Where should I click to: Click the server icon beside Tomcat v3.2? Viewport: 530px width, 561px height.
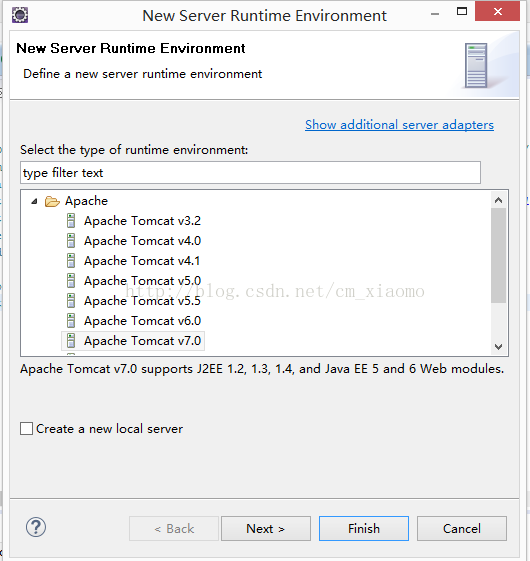[71, 221]
